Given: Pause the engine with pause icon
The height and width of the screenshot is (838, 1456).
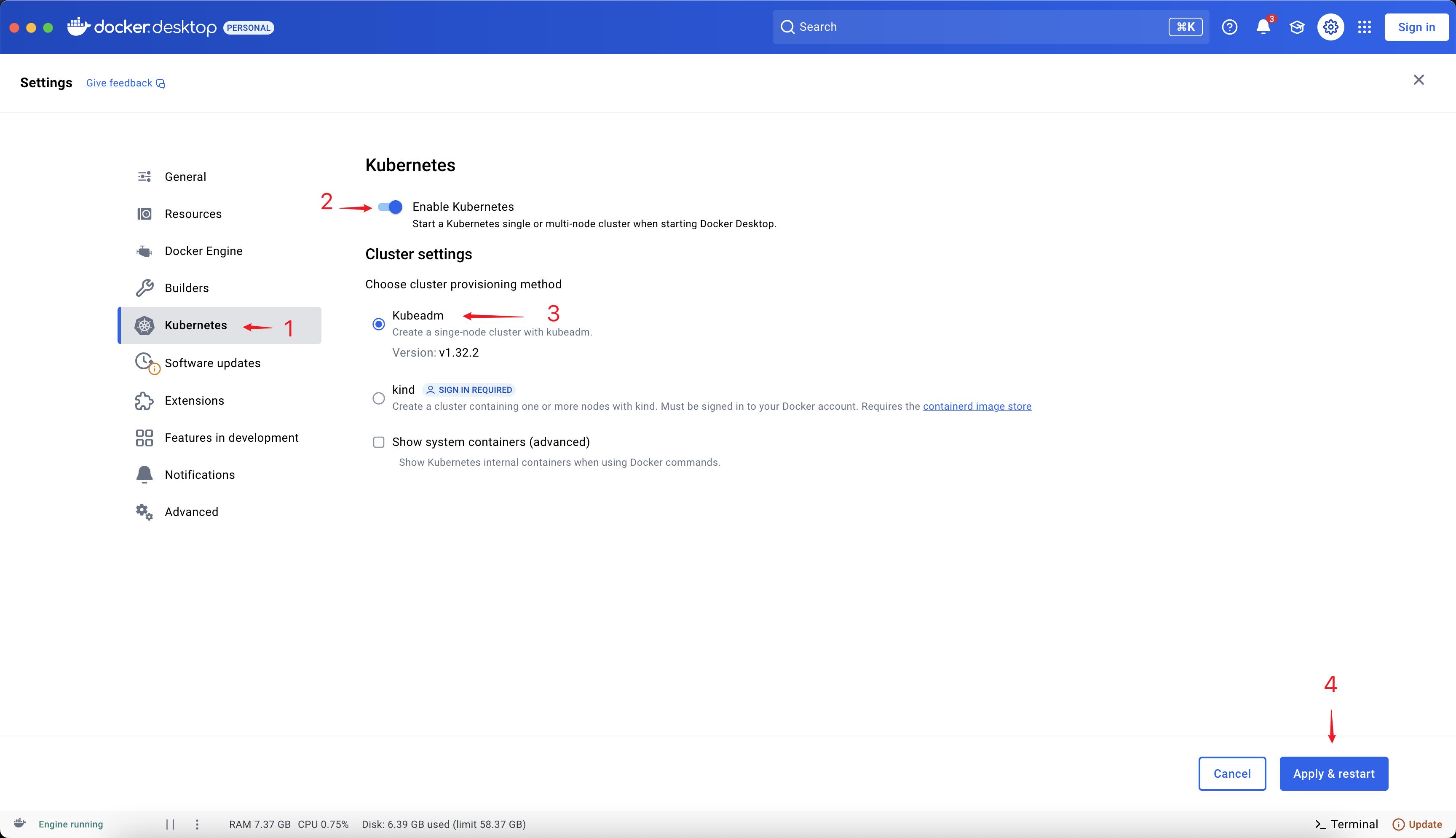Looking at the screenshot, I should [170, 824].
